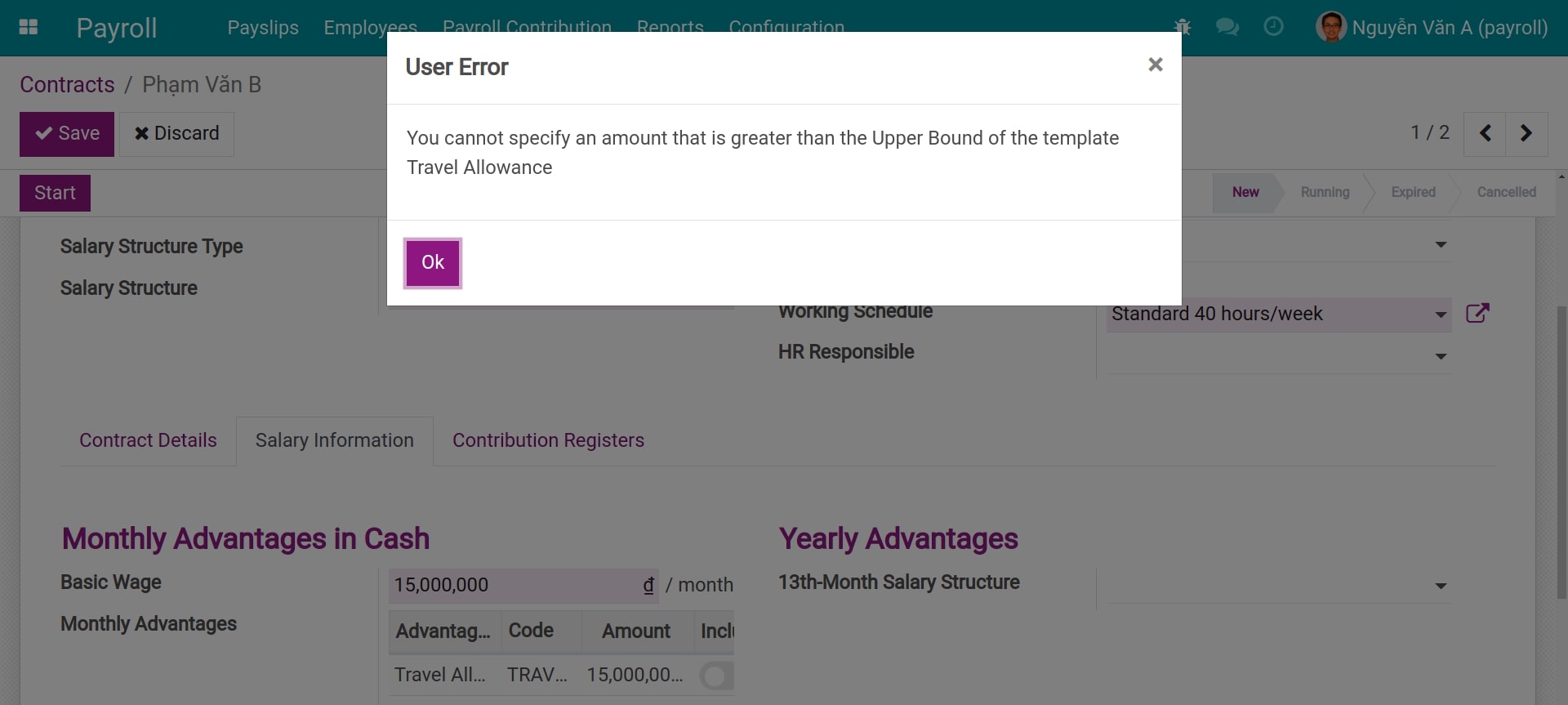The height and width of the screenshot is (705, 1568).
Task: Select the Running status stage
Action: click(x=1325, y=192)
